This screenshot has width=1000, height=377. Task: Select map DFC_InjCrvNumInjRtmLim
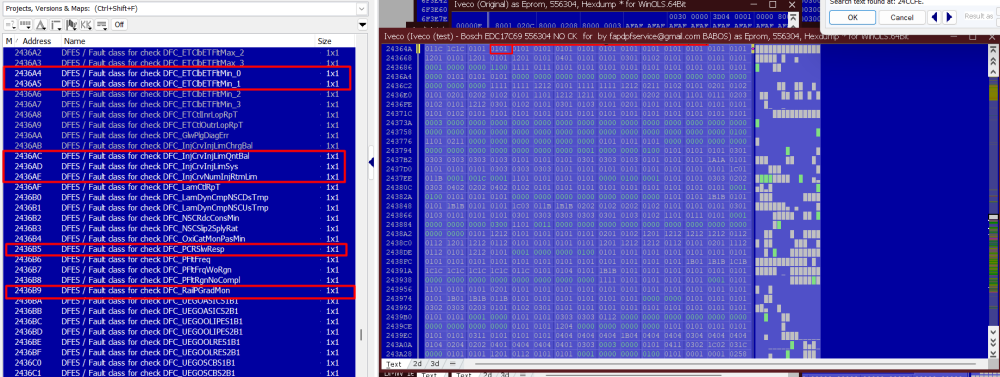click(178, 176)
